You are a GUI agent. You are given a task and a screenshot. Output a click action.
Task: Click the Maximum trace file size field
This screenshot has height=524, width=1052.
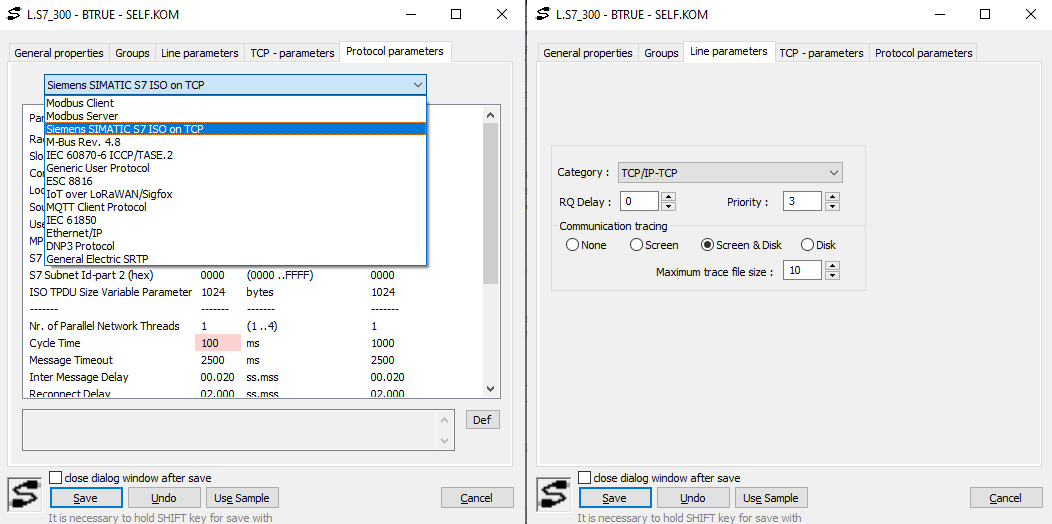[803, 271]
